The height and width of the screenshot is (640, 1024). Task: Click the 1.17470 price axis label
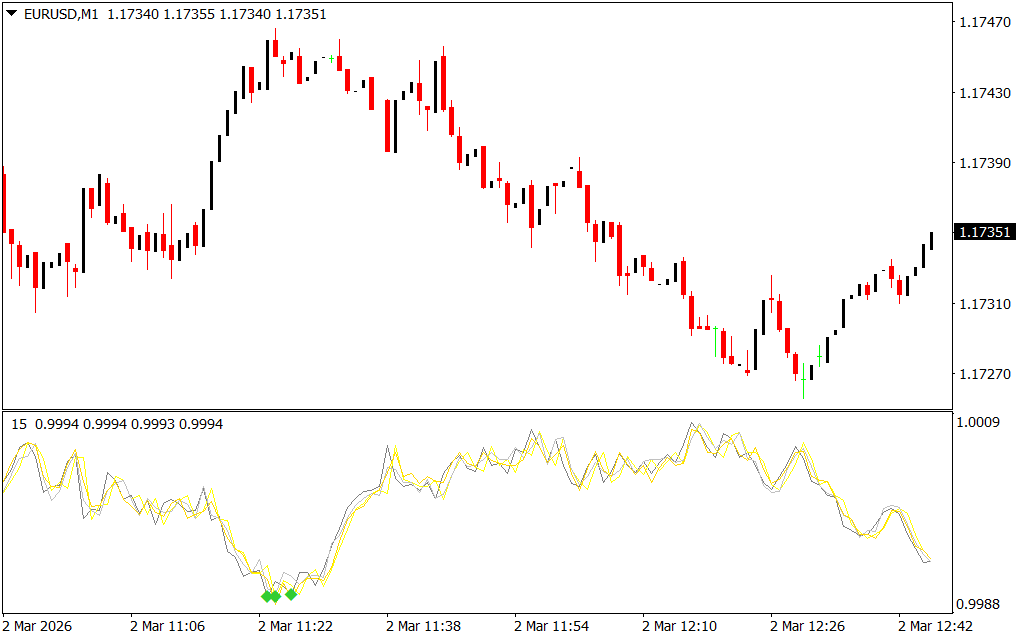click(x=986, y=22)
